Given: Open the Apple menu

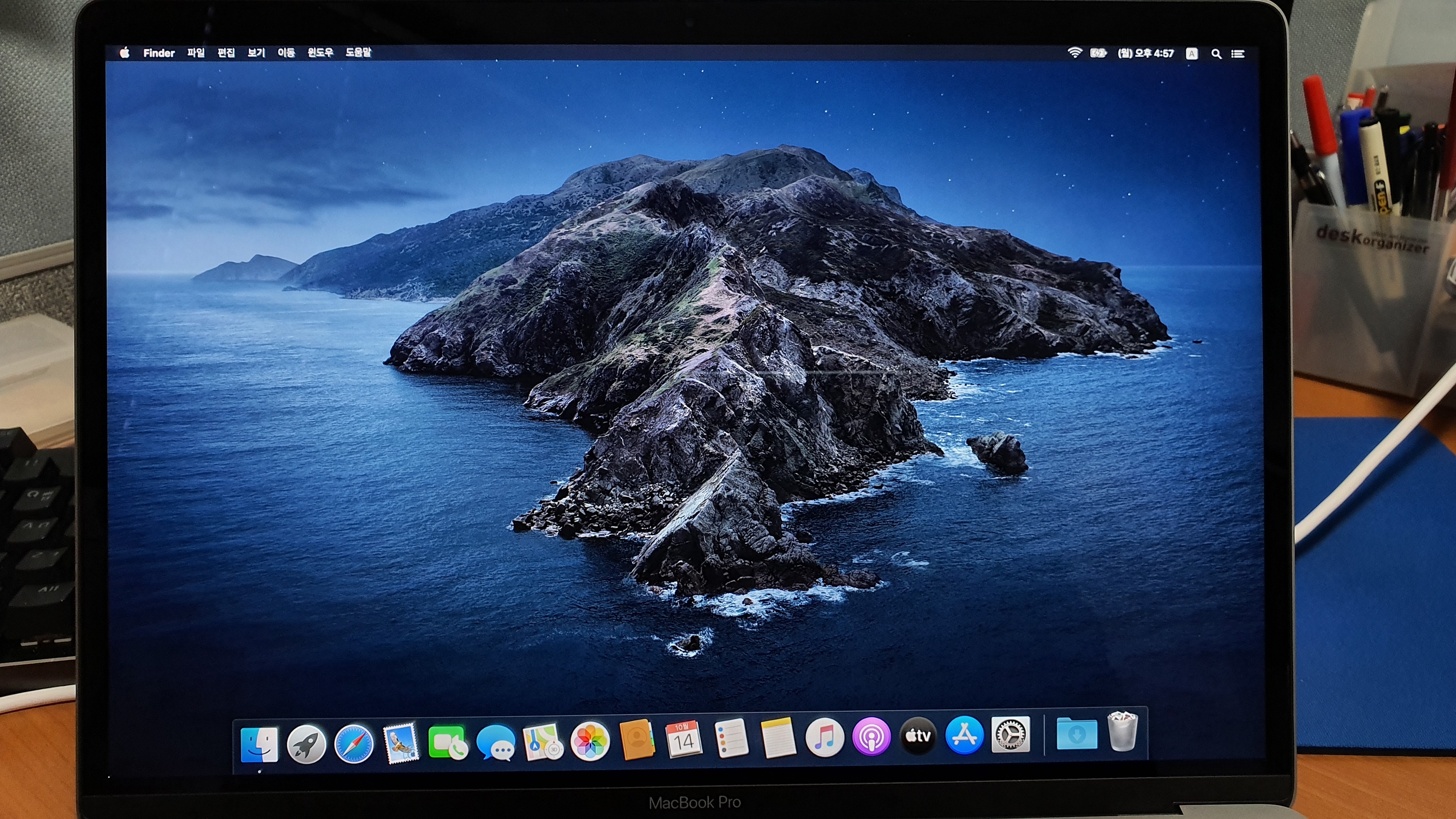Looking at the screenshot, I should click(124, 53).
